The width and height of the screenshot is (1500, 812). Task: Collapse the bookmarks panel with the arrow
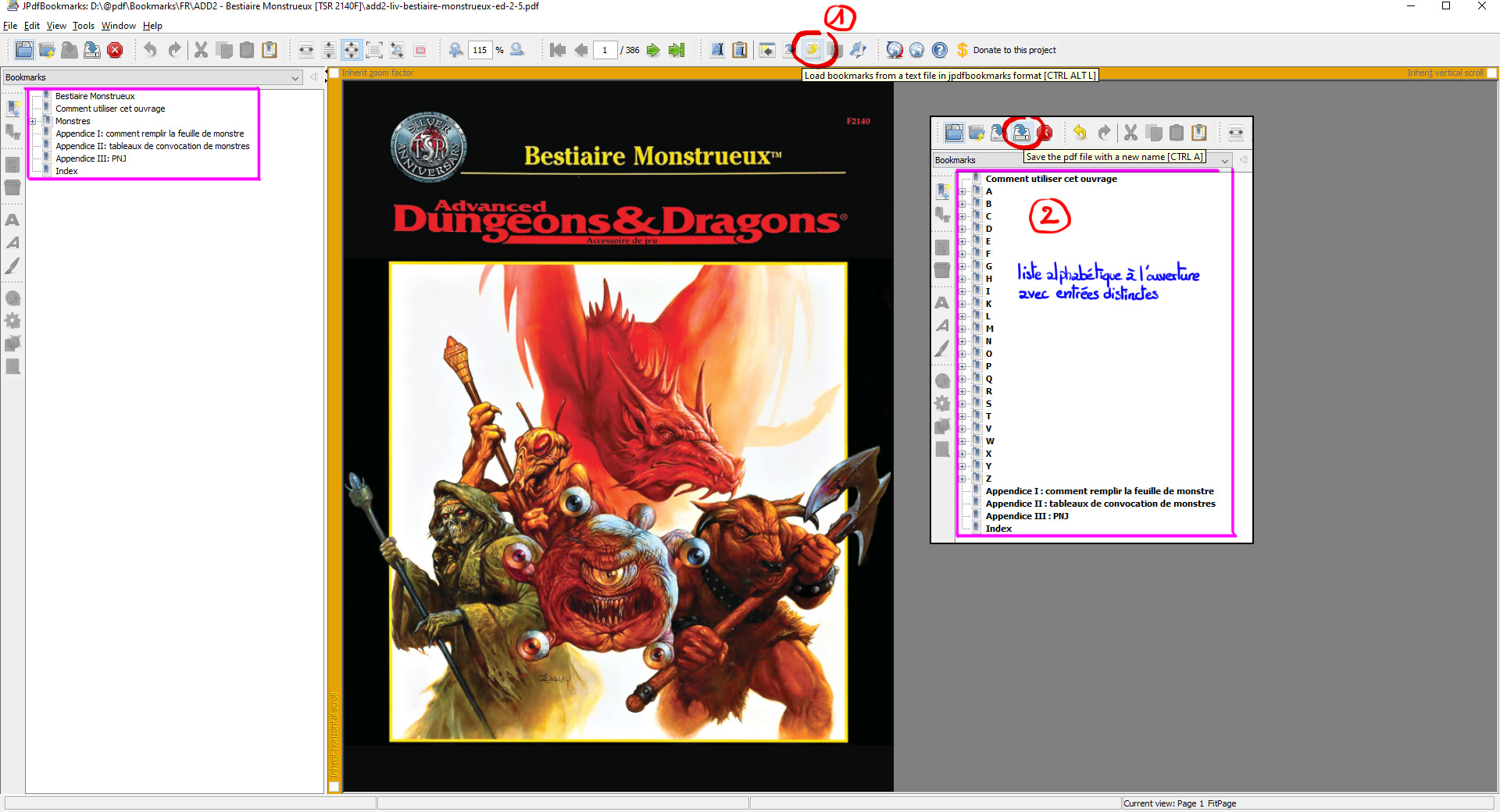[x=313, y=77]
